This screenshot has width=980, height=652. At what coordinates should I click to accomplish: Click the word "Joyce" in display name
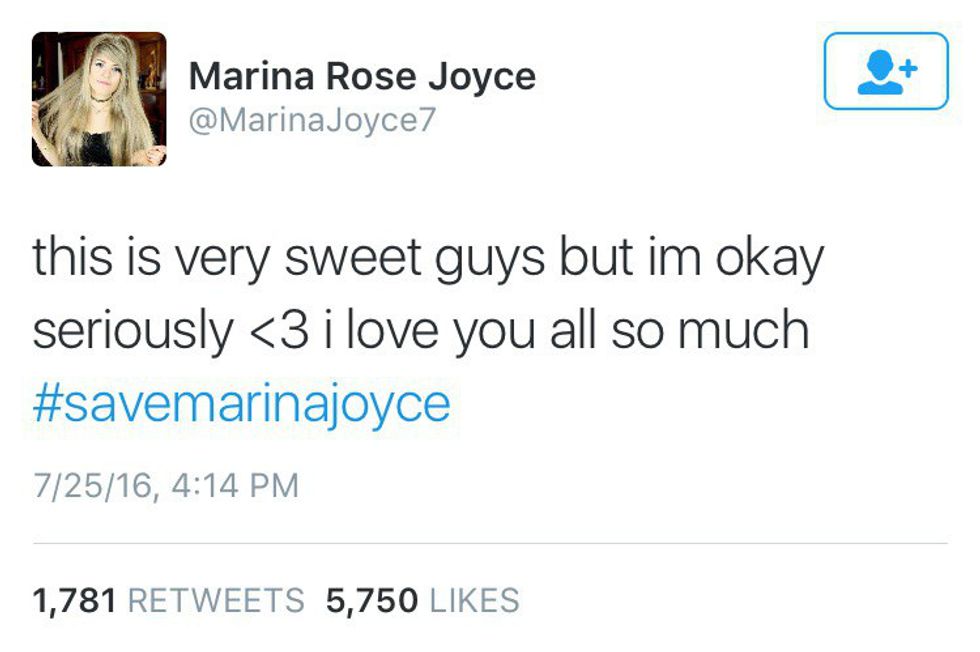tap(482, 76)
